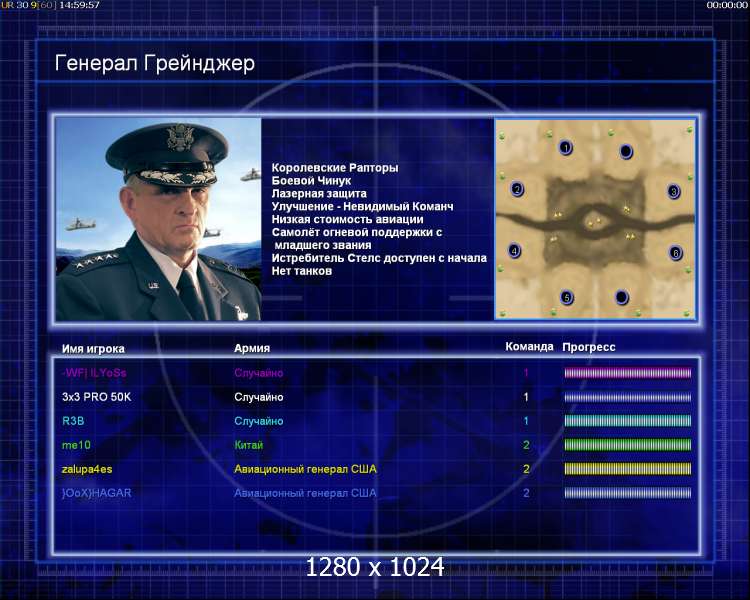Click the 14:59:57 clock readout
The height and width of the screenshot is (600, 750).
point(79,5)
